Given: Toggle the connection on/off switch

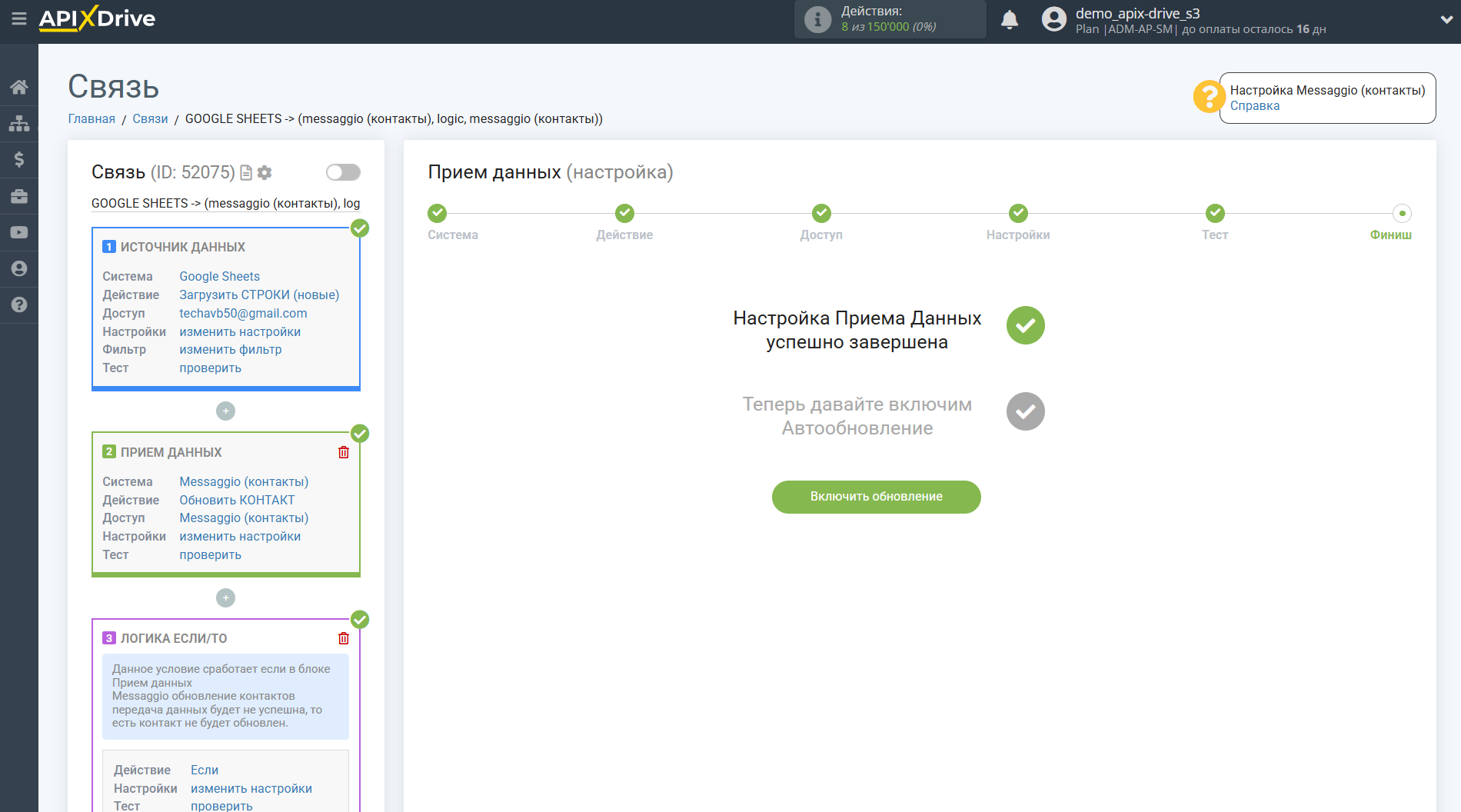Looking at the screenshot, I should point(343,172).
